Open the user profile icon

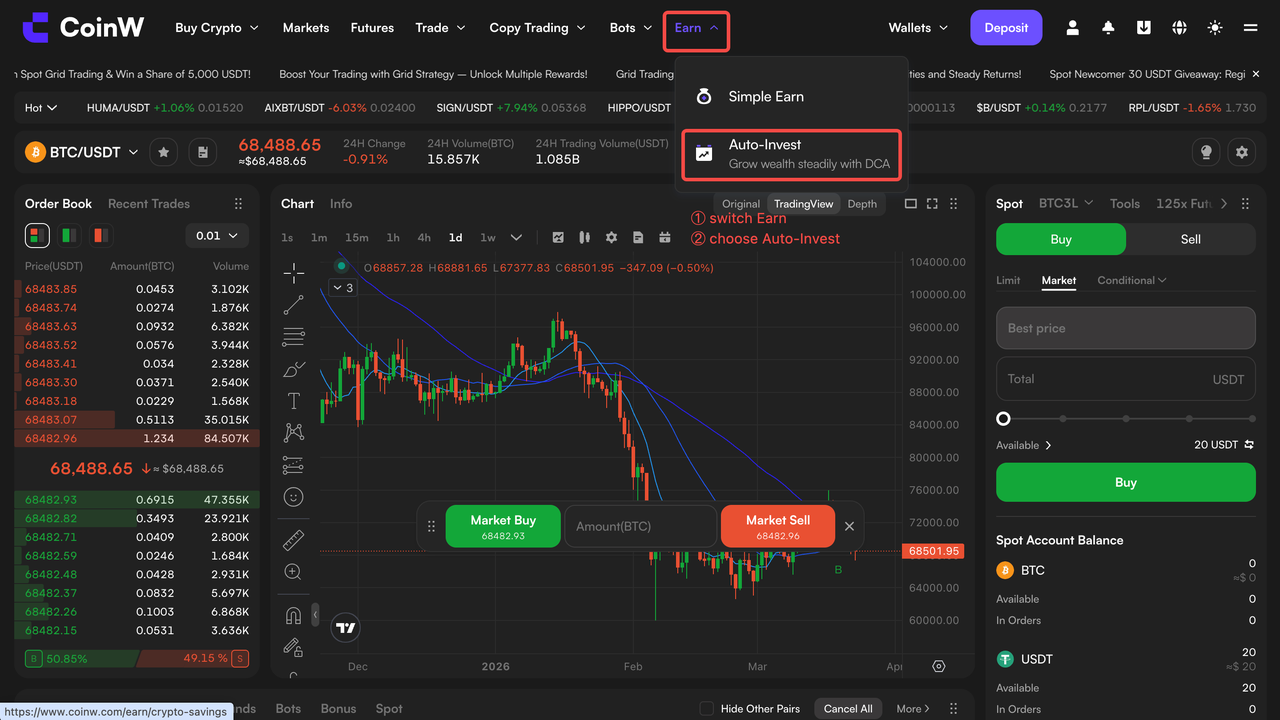[x=1072, y=28]
